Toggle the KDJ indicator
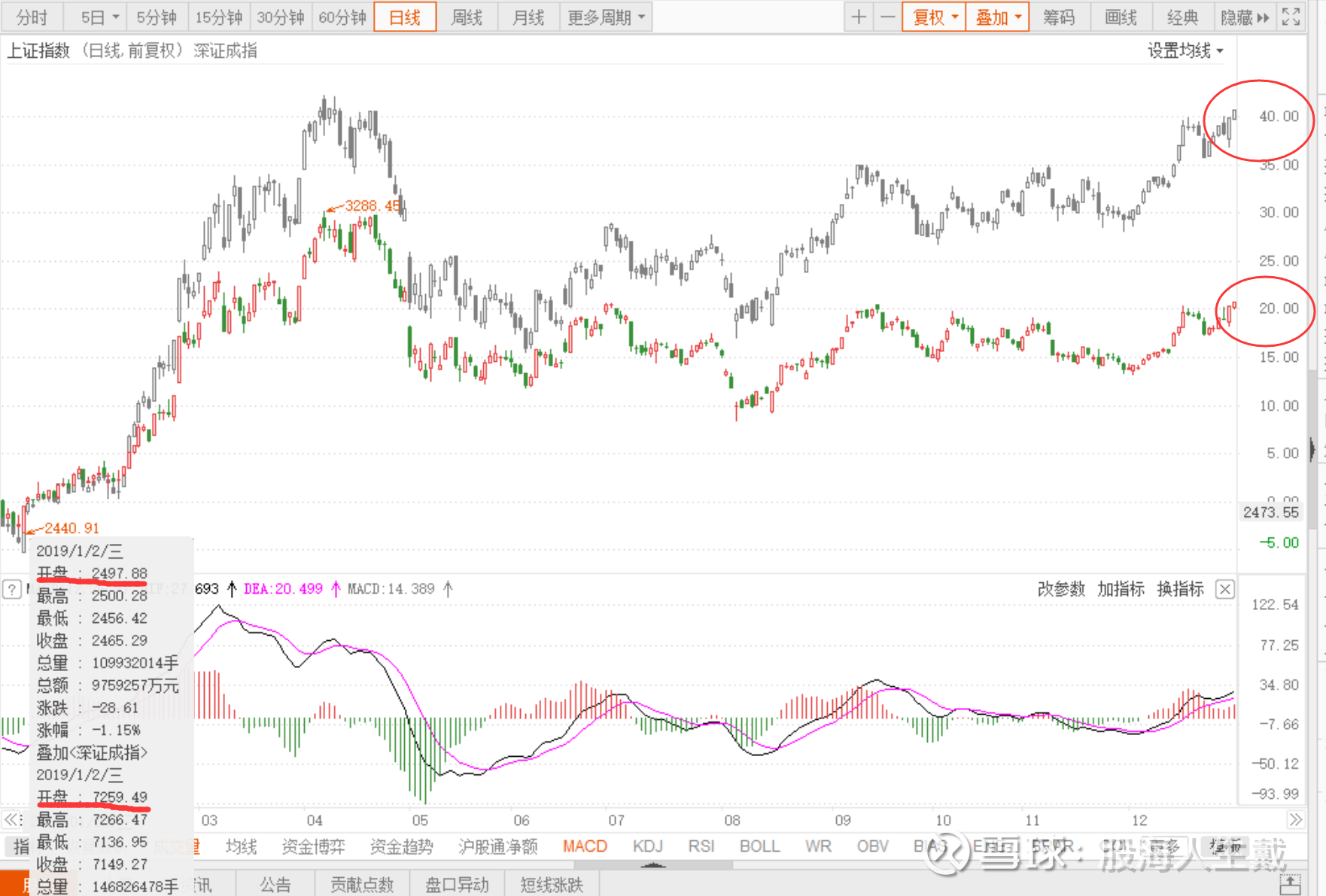The image size is (1326, 896). point(647,846)
